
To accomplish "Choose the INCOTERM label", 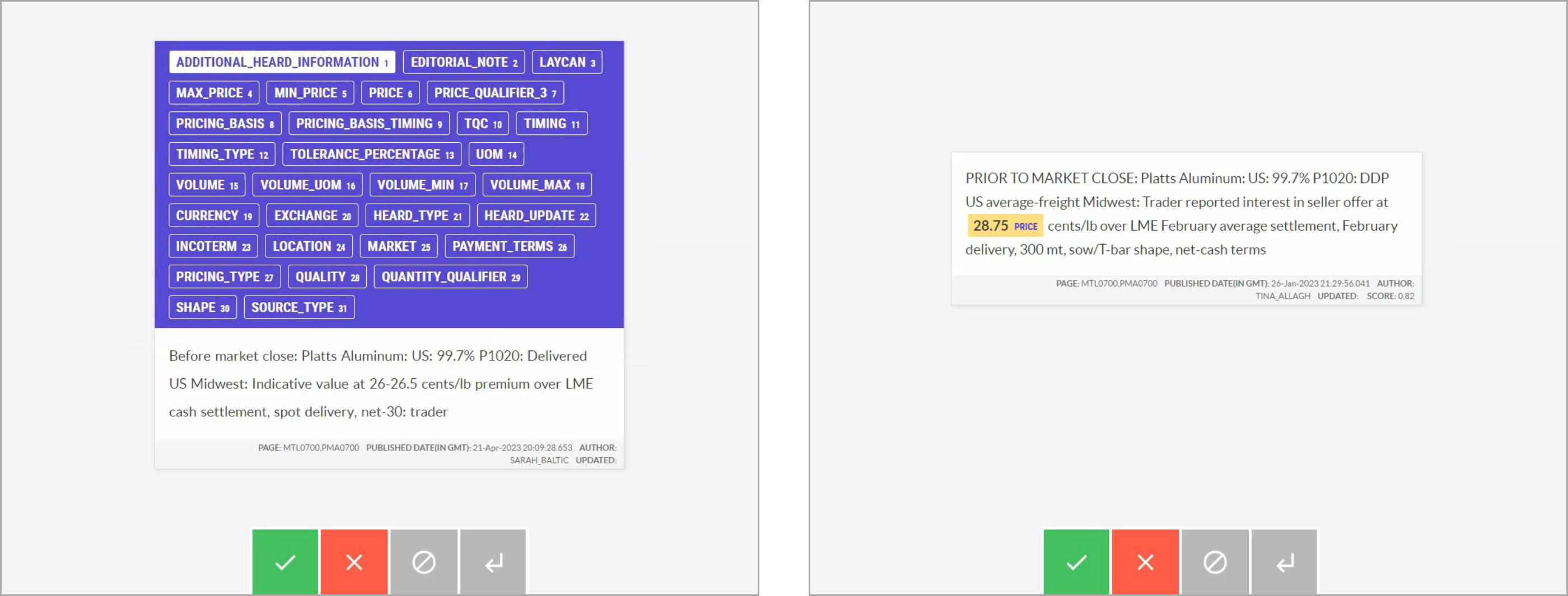I will pyautogui.click(x=213, y=246).
